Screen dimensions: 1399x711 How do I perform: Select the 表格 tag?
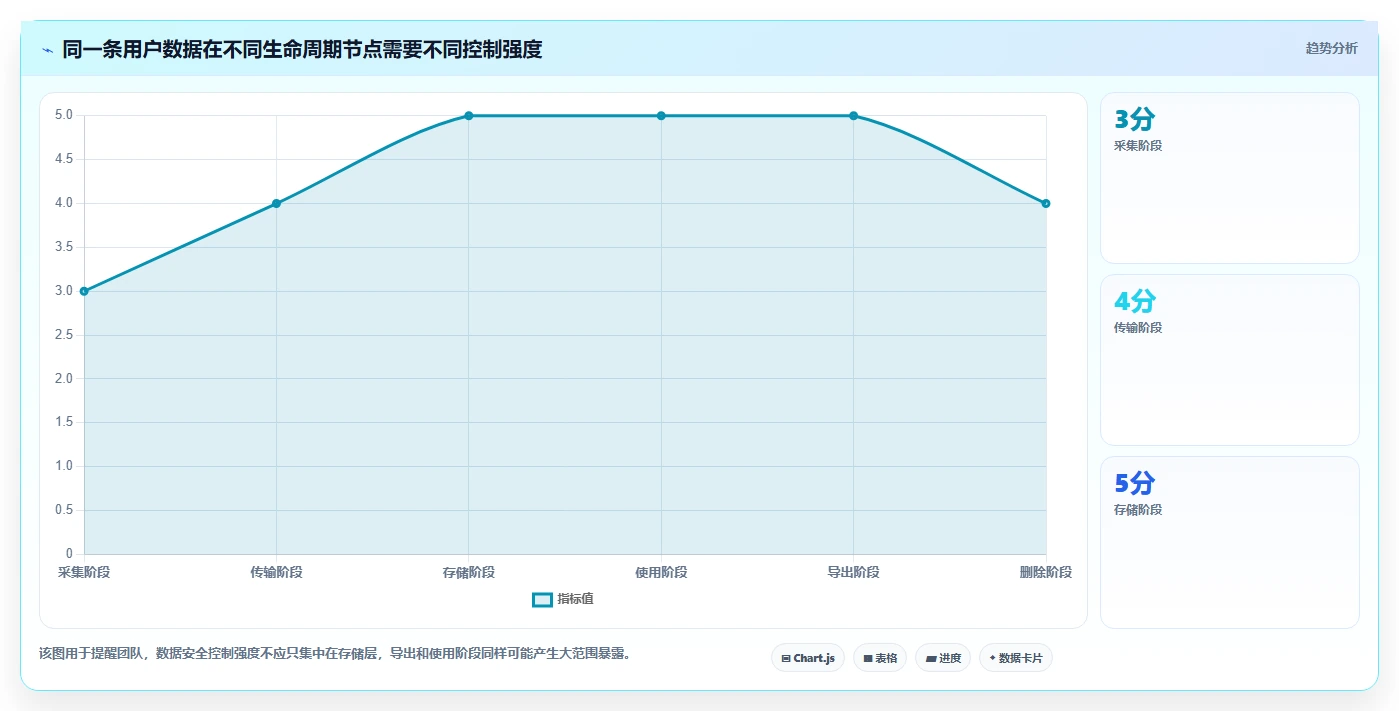point(880,658)
